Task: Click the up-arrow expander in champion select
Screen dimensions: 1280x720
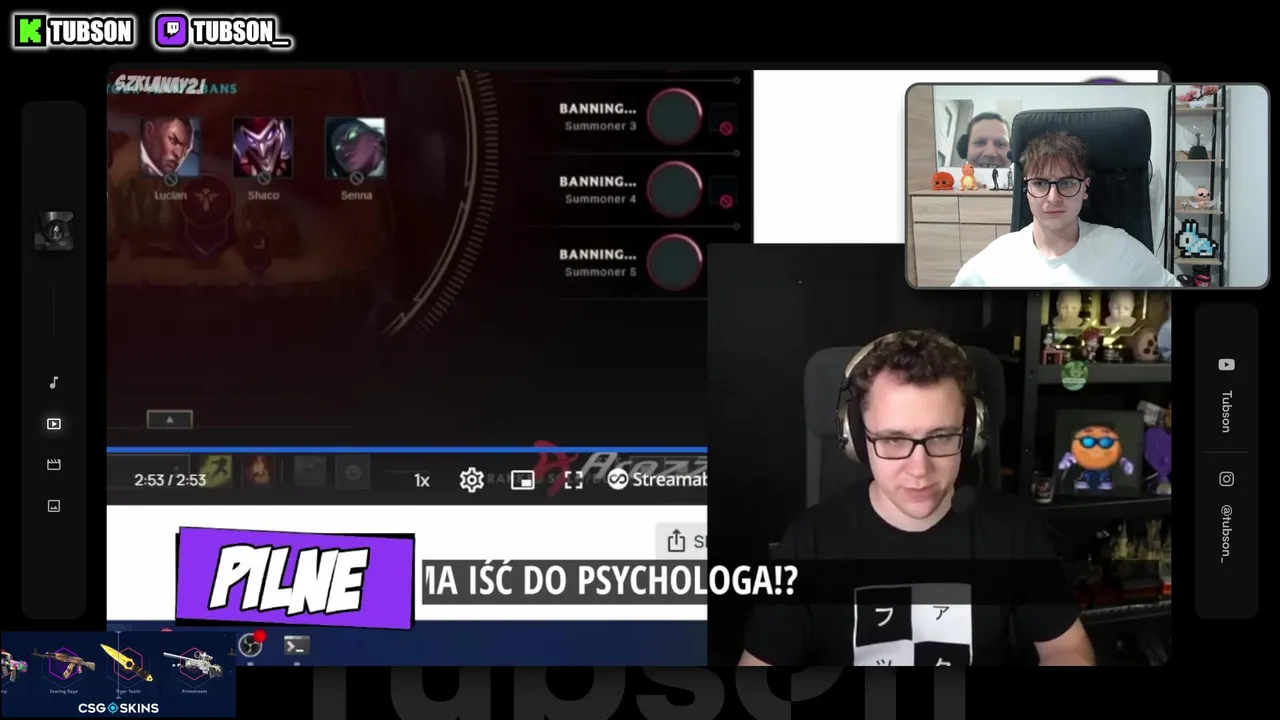Action: [x=170, y=420]
